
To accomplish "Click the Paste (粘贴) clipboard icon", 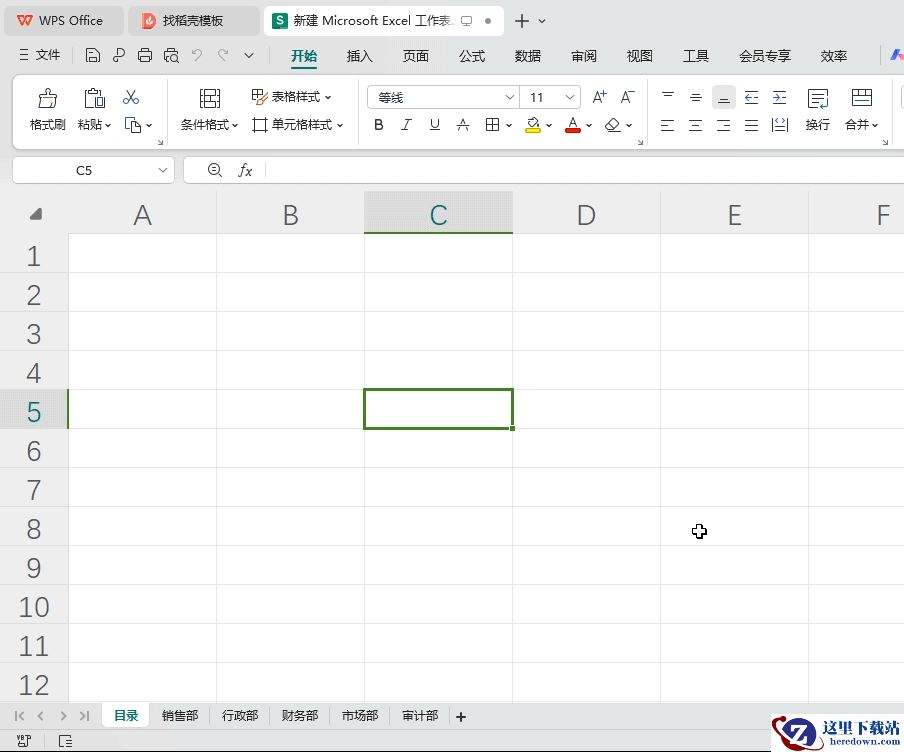I will pyautogui.click(x=95, y=99).
